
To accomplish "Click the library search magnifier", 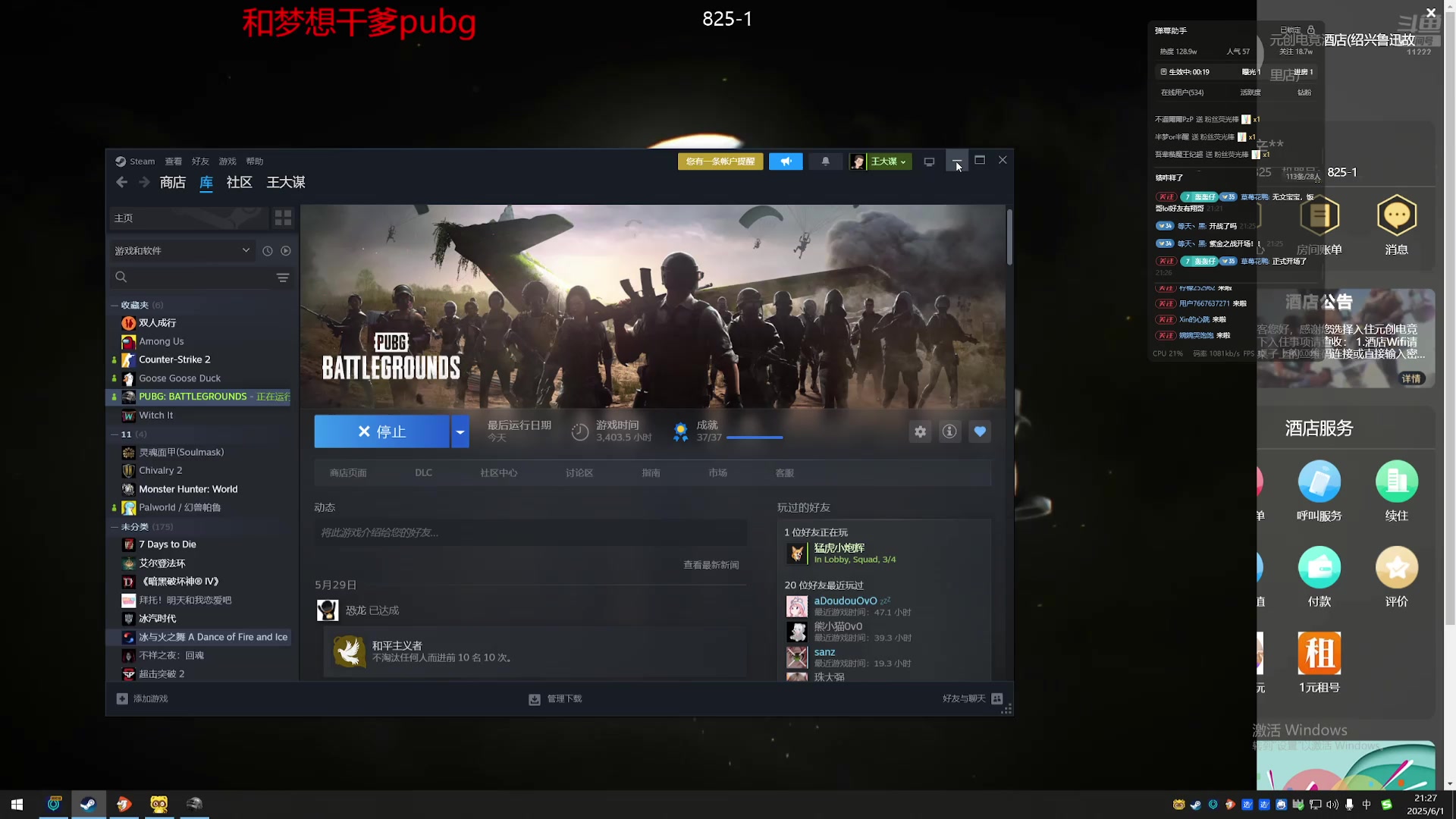I will click(x=121, y=278).
